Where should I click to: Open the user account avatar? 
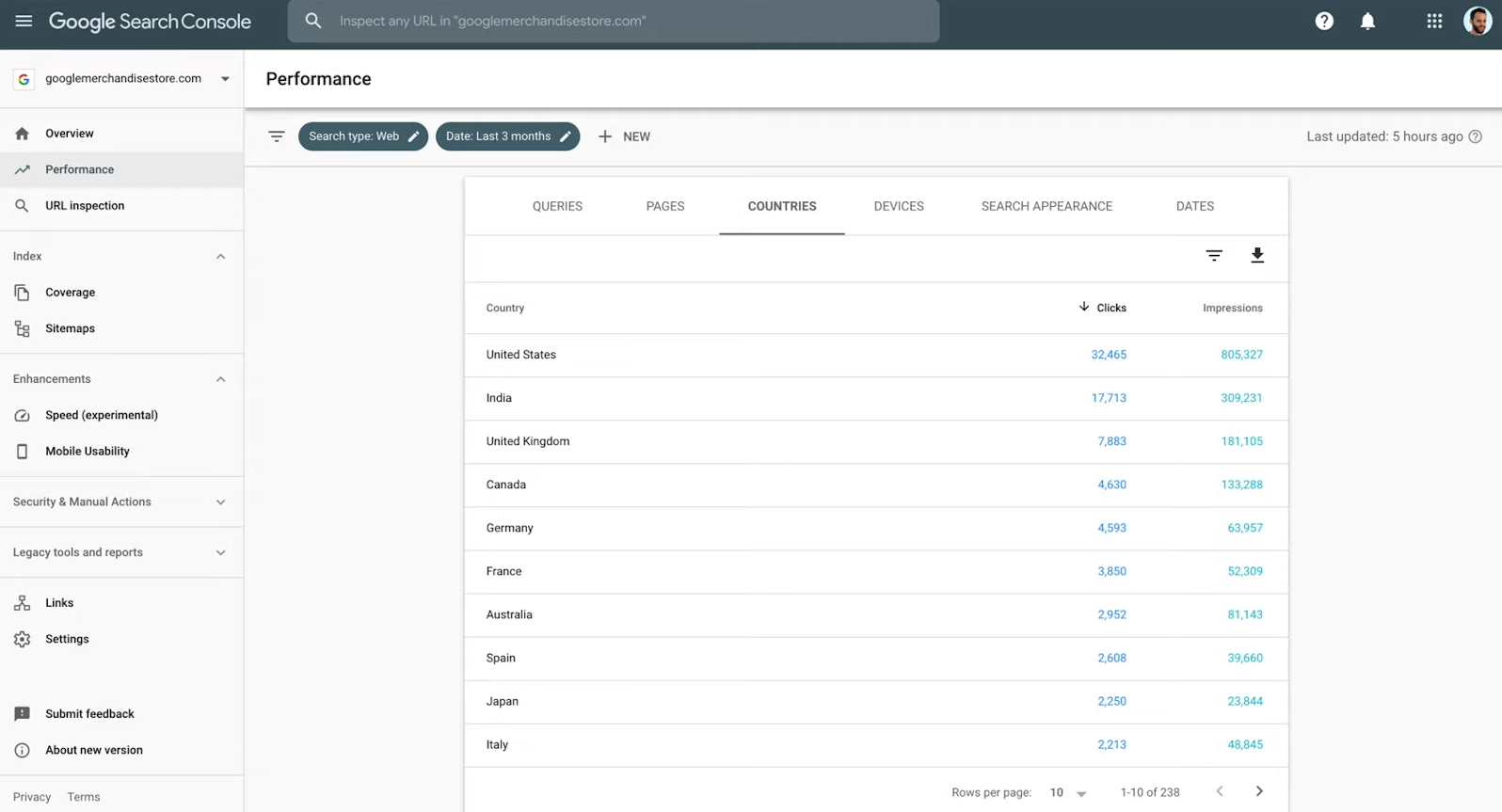(1478, 21)
